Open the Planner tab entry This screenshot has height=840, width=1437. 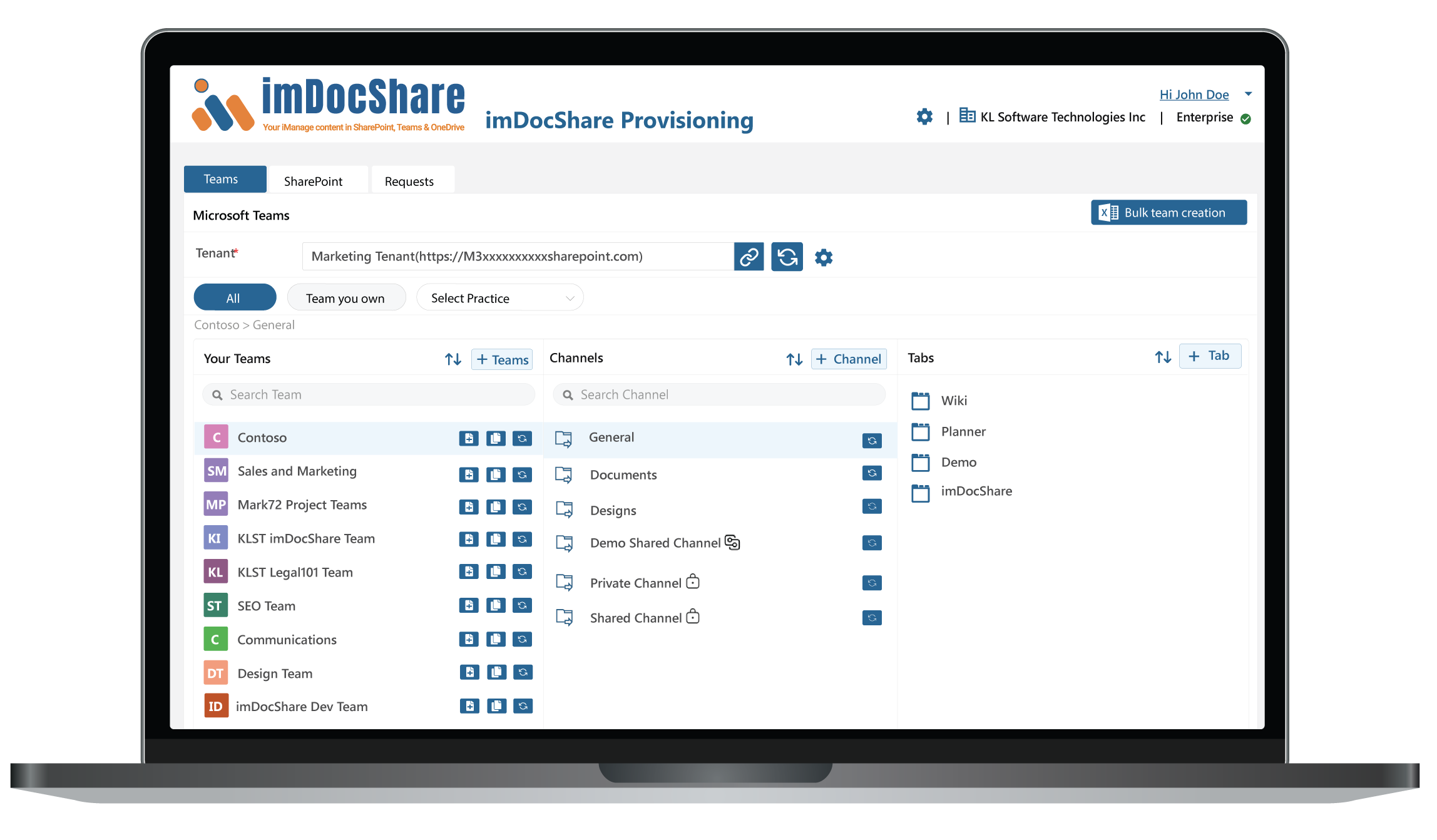pos(949,431)
